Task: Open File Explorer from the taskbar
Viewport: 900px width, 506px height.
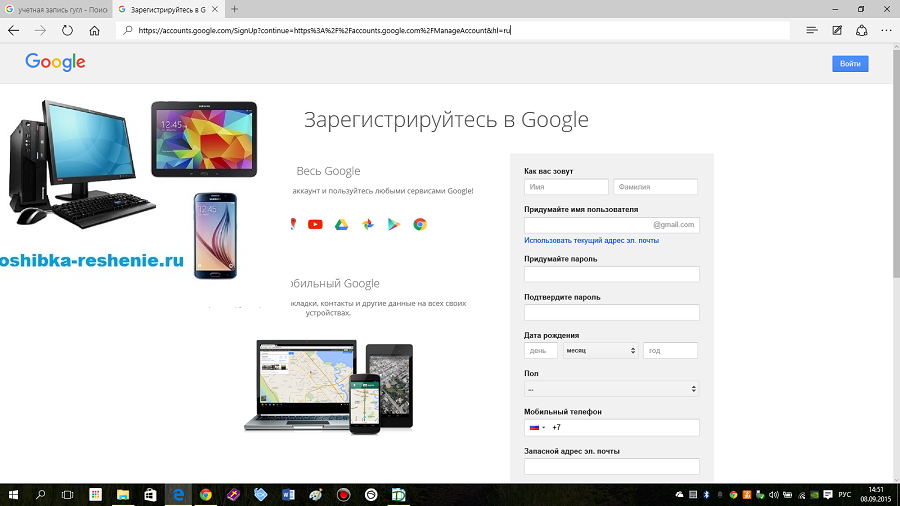Action: pos(123,495)
